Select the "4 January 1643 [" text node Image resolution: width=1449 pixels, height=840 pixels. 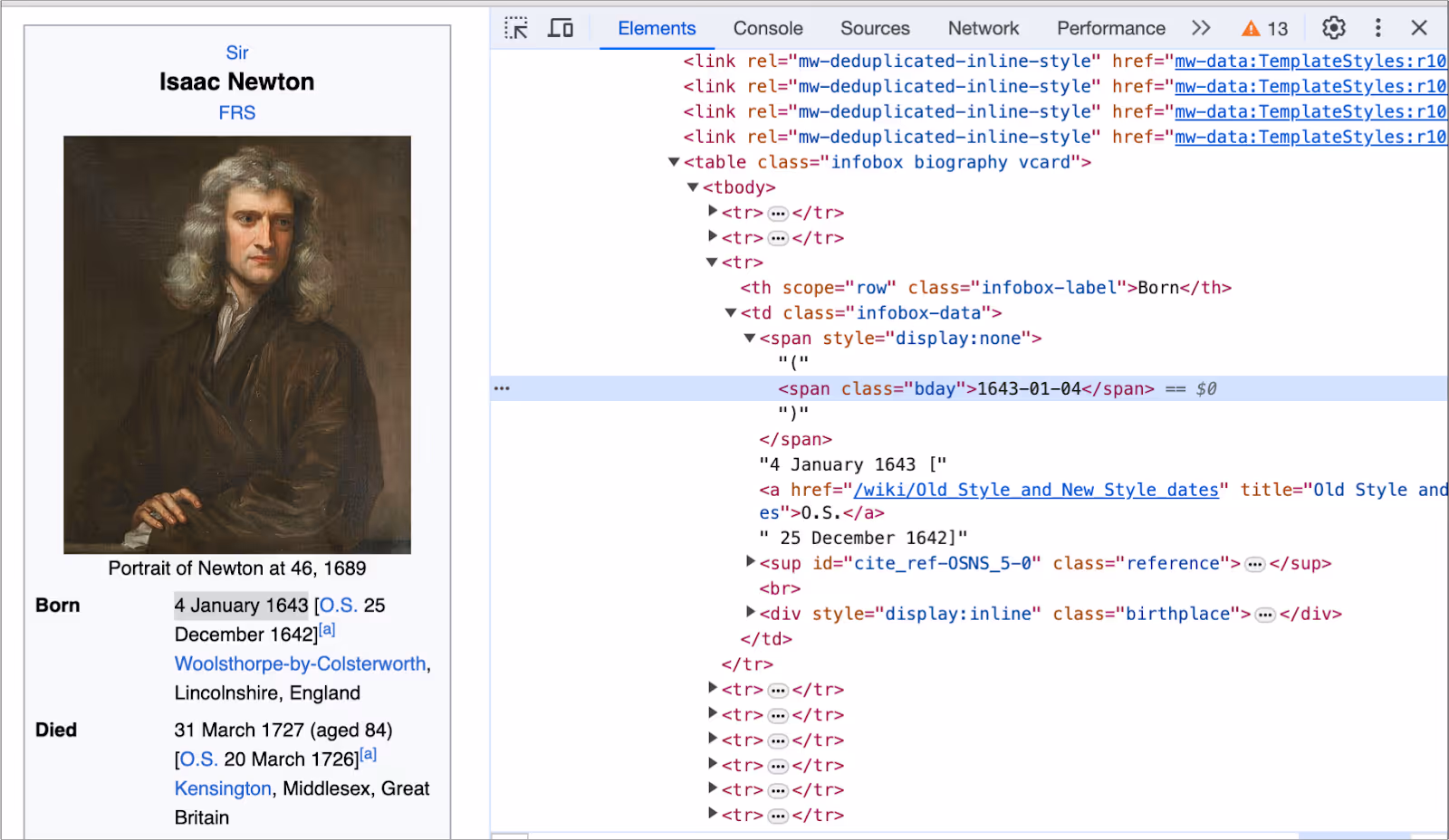pyautogui.click(x=853, y=464)
